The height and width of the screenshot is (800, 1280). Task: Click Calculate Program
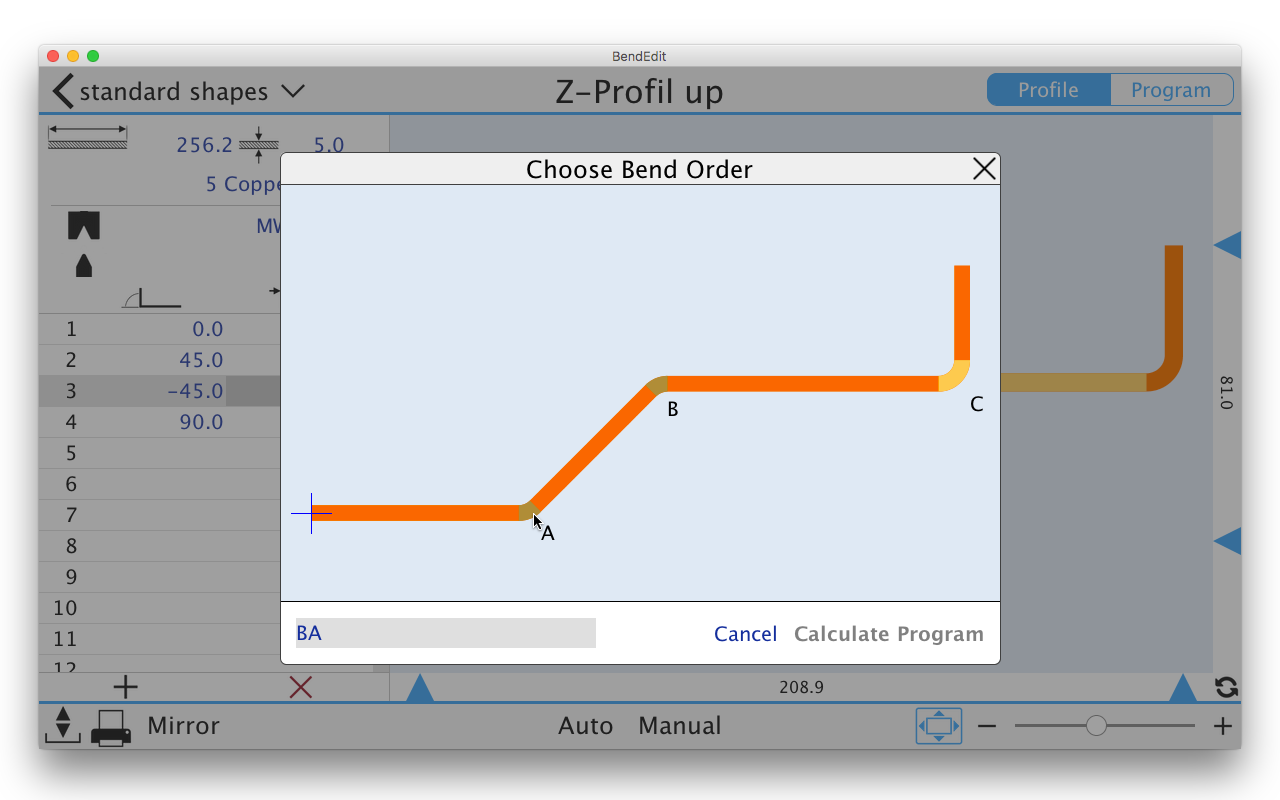point(888,634)
